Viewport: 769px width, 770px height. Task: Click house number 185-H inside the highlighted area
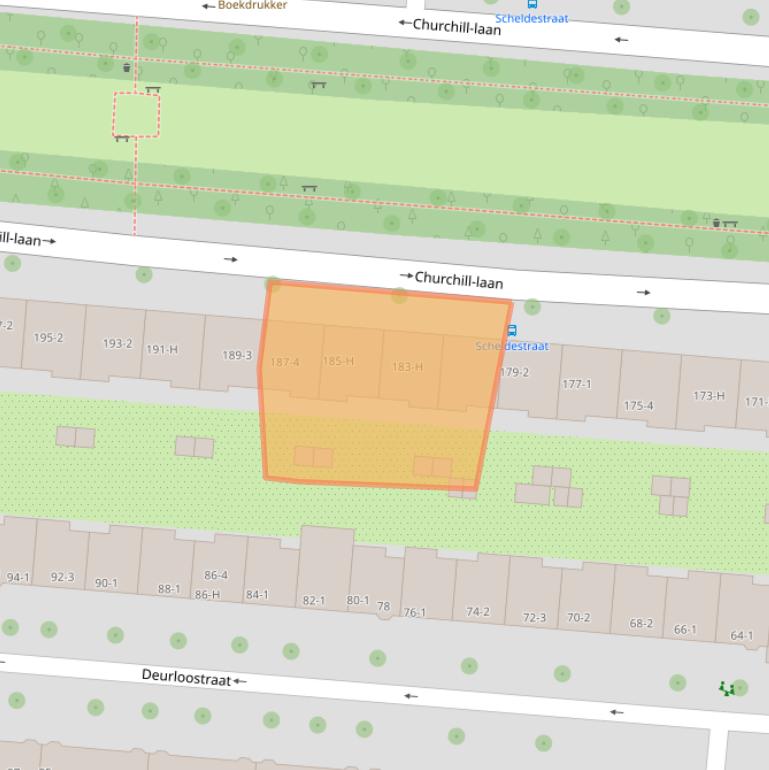click(338, 361)
